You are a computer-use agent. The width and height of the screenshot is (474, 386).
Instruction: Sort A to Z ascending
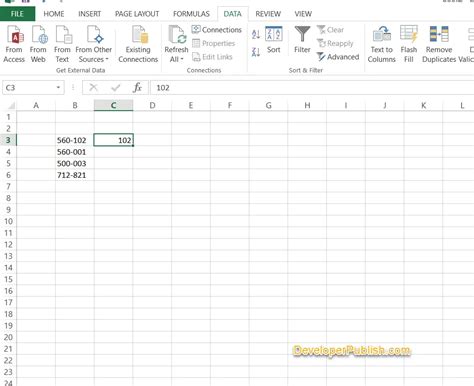click(256, 34)
